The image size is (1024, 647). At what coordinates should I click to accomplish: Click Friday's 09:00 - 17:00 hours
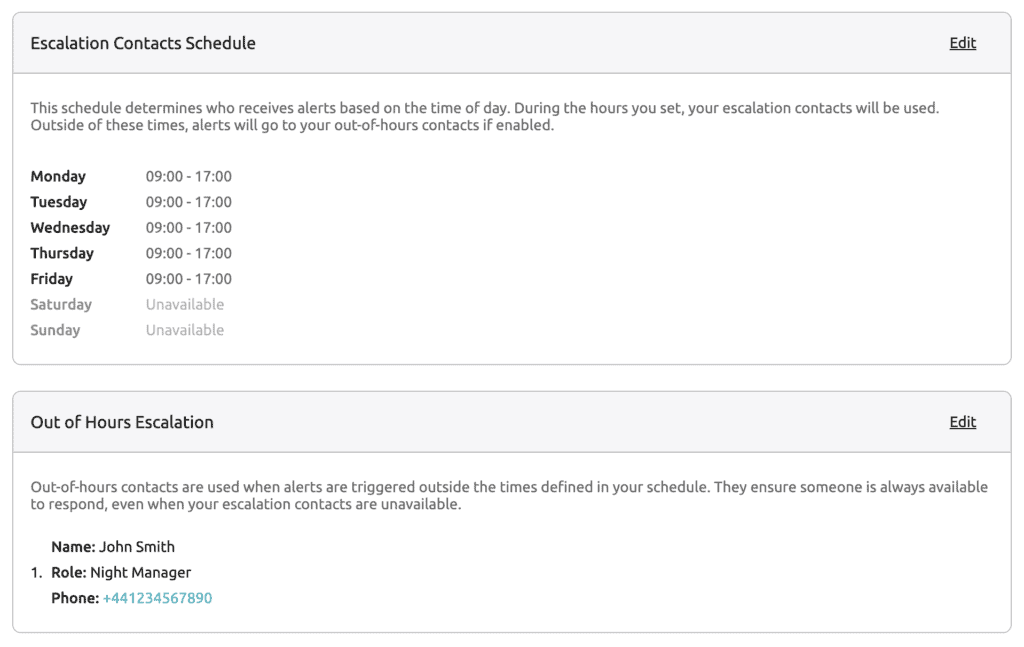(x=188, y=279)
